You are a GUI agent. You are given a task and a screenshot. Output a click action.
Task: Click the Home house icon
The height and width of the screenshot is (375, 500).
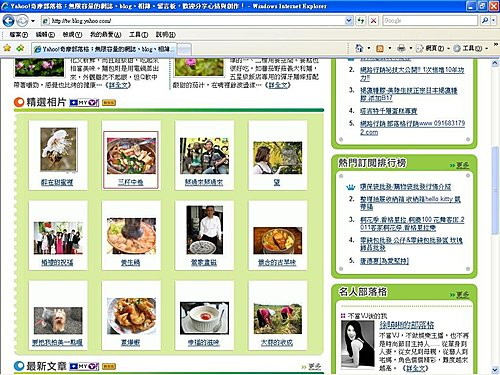coord(359,48)
